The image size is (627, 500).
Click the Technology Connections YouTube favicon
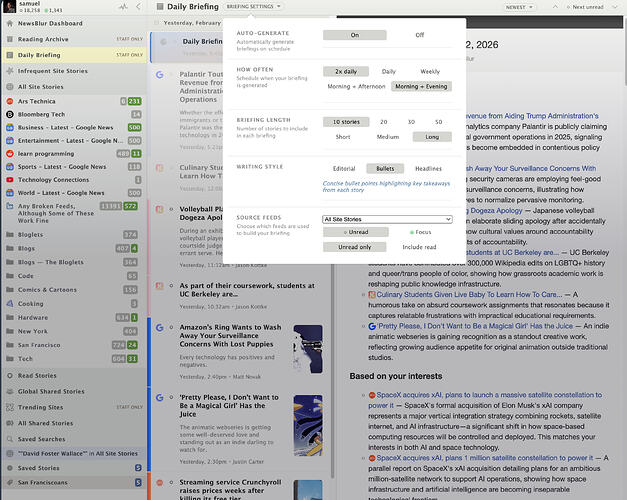[x=10, y=180]
